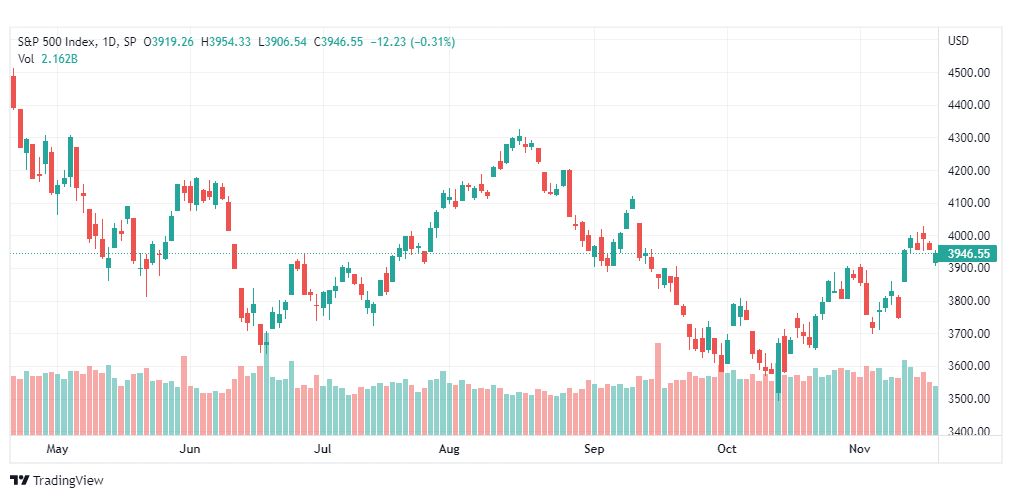Click the 4000.00 price axis label

click(968, 235)
